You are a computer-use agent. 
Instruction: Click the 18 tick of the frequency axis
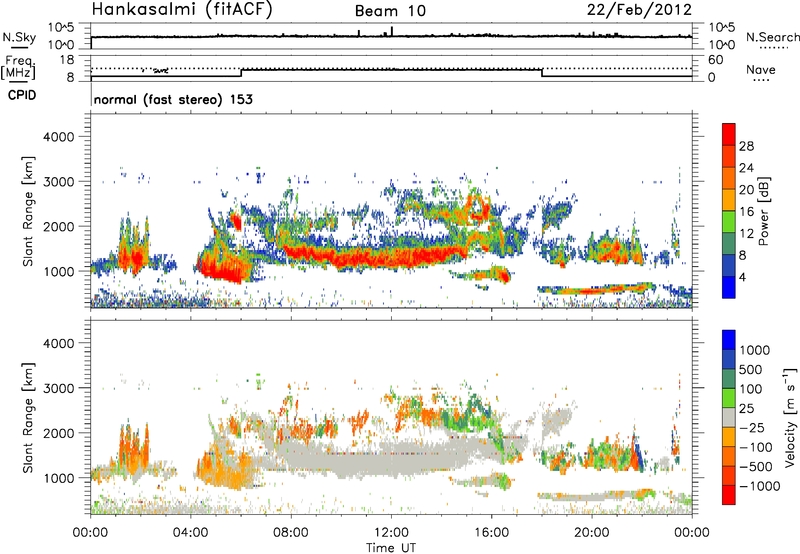(x=67, y=60)
